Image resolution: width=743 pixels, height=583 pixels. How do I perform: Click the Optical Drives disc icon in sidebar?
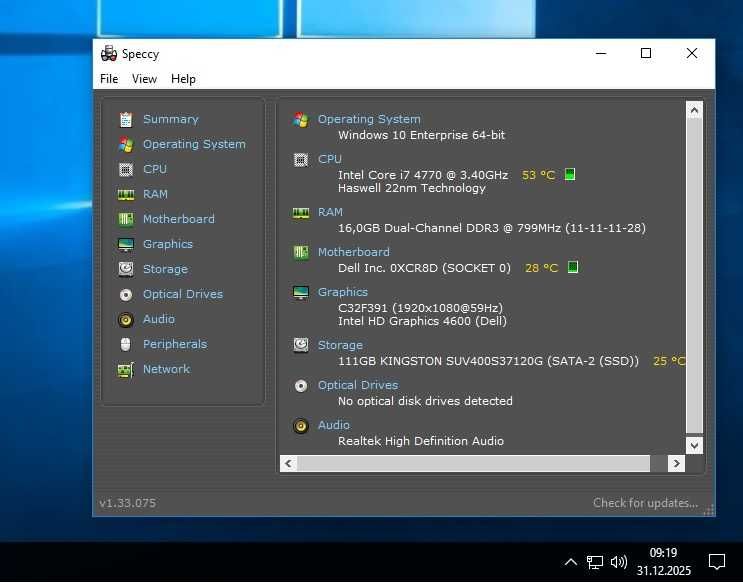pyautogui.click(x=126, y=295)
